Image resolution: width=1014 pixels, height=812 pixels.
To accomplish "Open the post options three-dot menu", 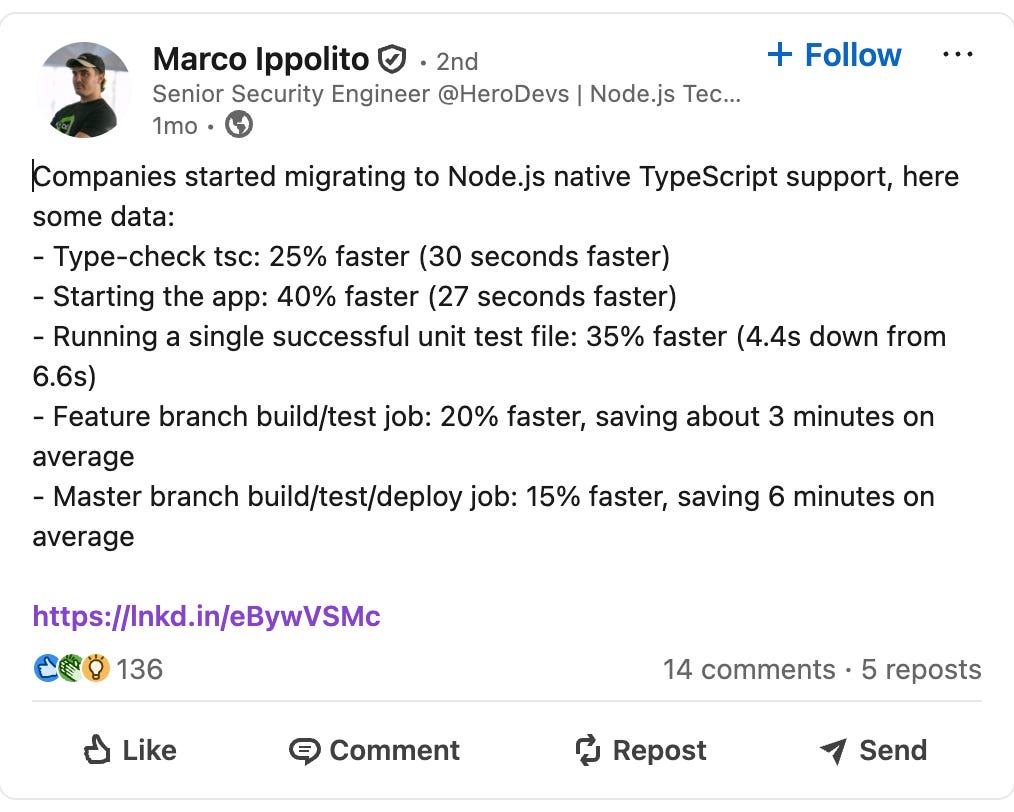I will tap(957, 54).
